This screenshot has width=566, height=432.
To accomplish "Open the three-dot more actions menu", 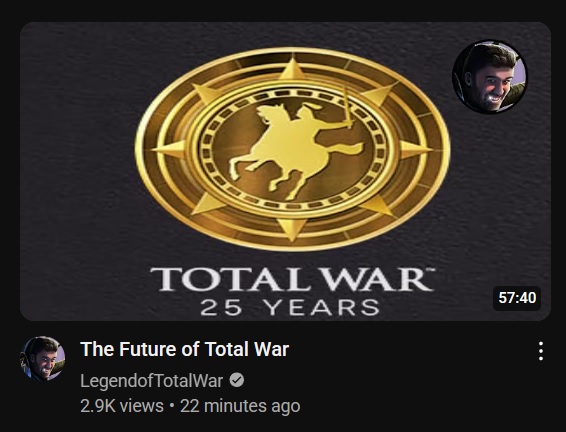I will (x=540, y=351).
